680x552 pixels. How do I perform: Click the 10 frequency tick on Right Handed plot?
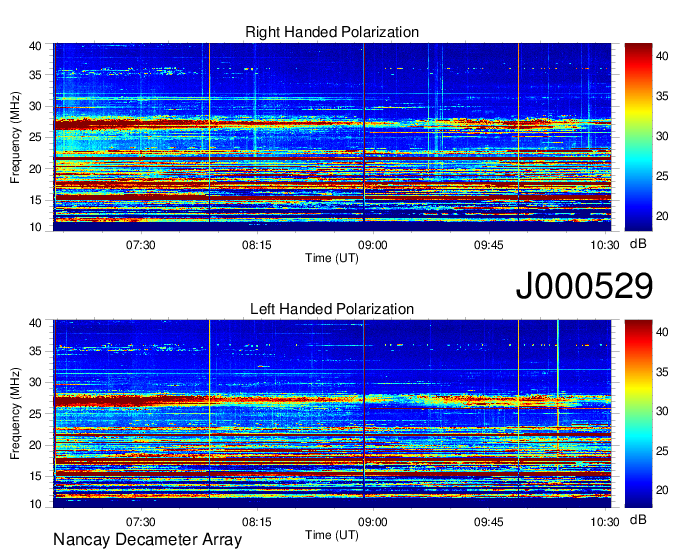[x=35, y=227]
